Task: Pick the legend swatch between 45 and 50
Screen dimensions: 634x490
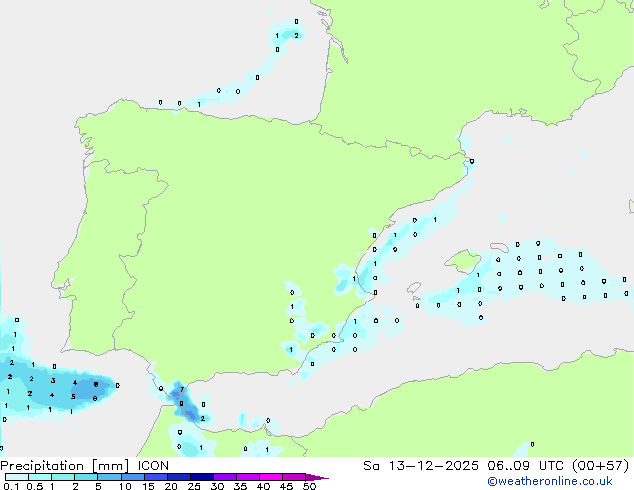Action: pyautogui.click(x=294, y=477)
